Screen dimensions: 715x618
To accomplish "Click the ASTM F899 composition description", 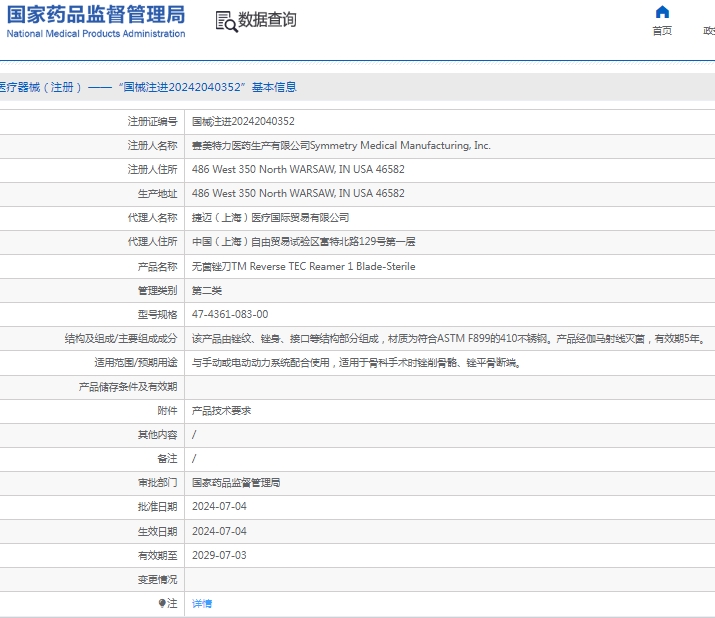I will tap(450, 338).
